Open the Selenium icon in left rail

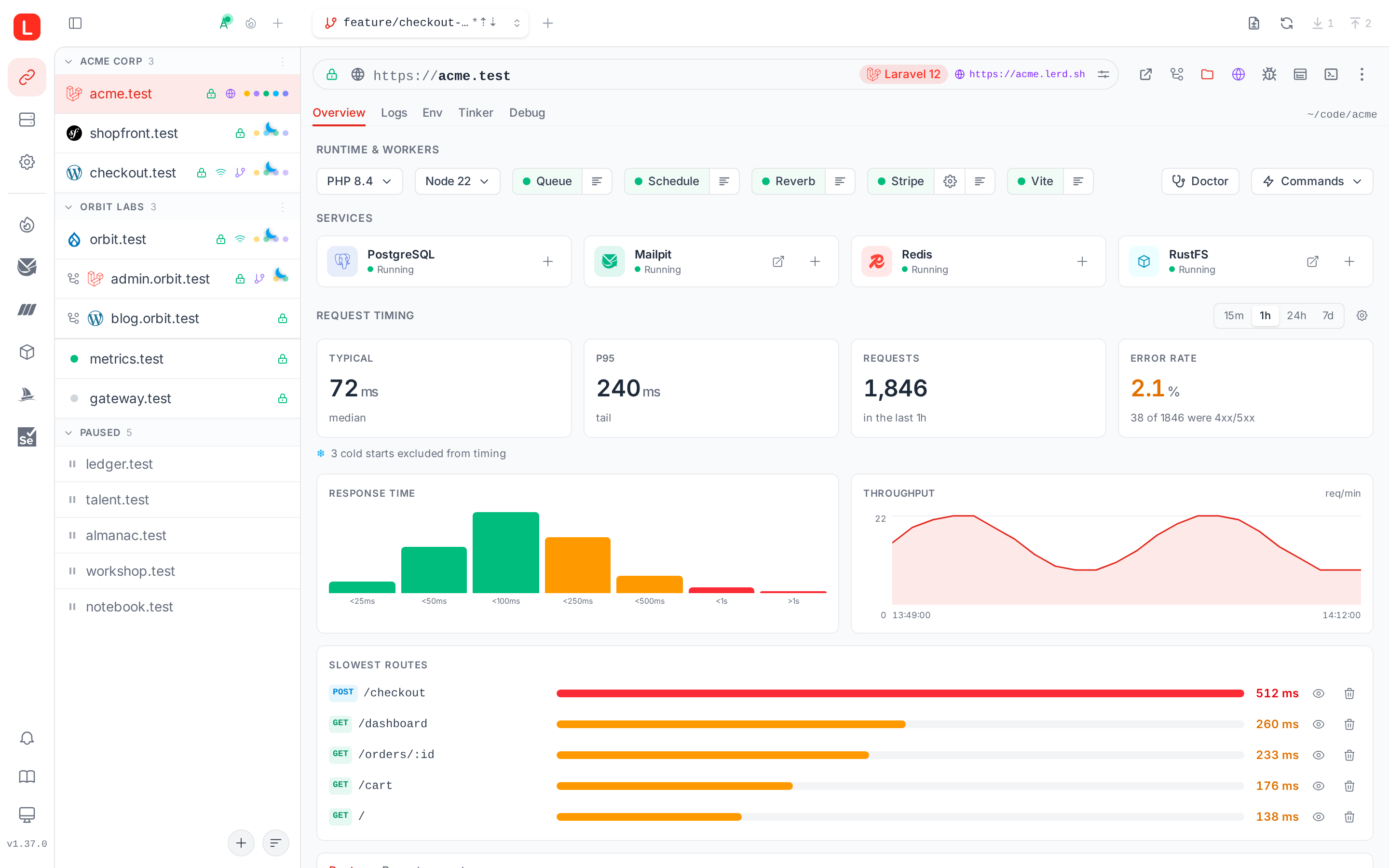coord(27,437)
